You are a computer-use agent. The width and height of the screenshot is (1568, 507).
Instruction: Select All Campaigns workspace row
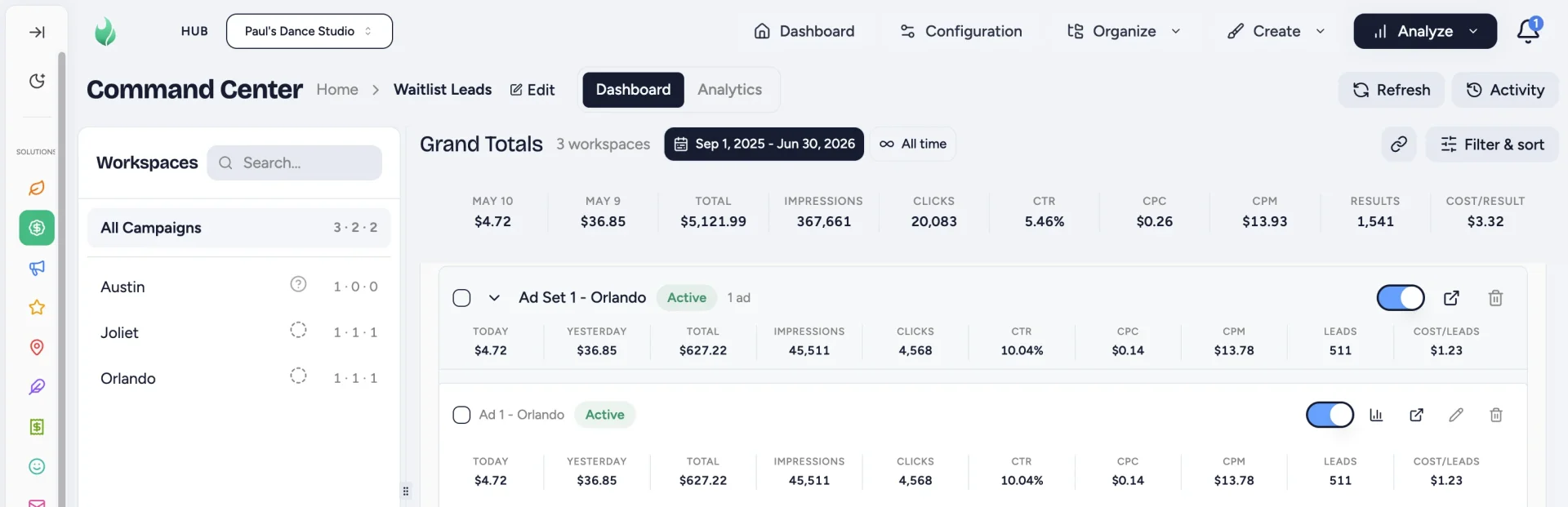point(238,228)
